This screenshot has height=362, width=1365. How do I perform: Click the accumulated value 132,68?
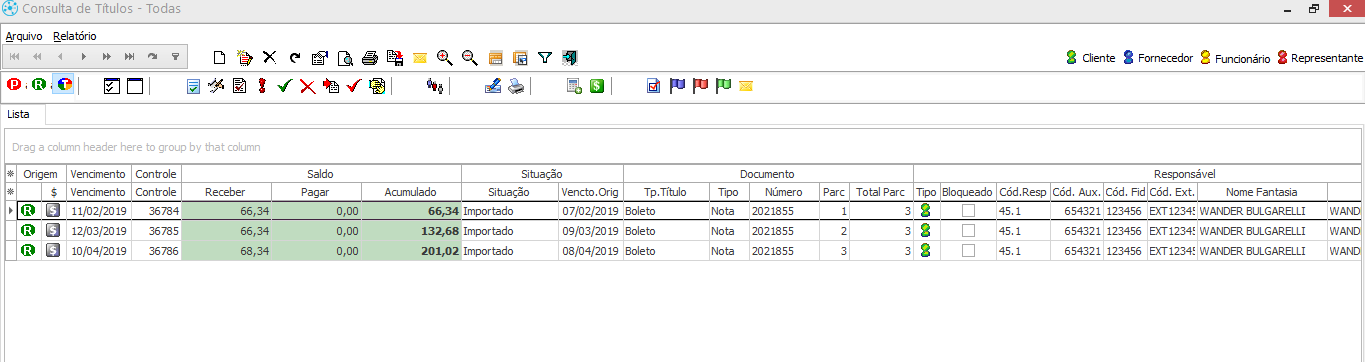[411, 231]
